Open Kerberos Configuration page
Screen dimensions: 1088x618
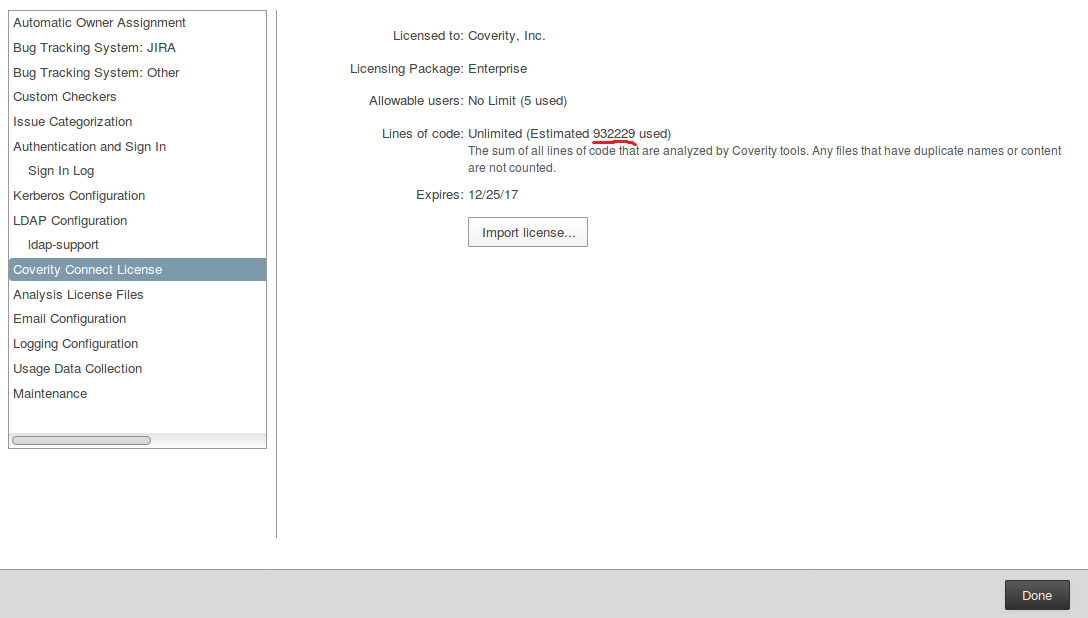pos(137,196)
